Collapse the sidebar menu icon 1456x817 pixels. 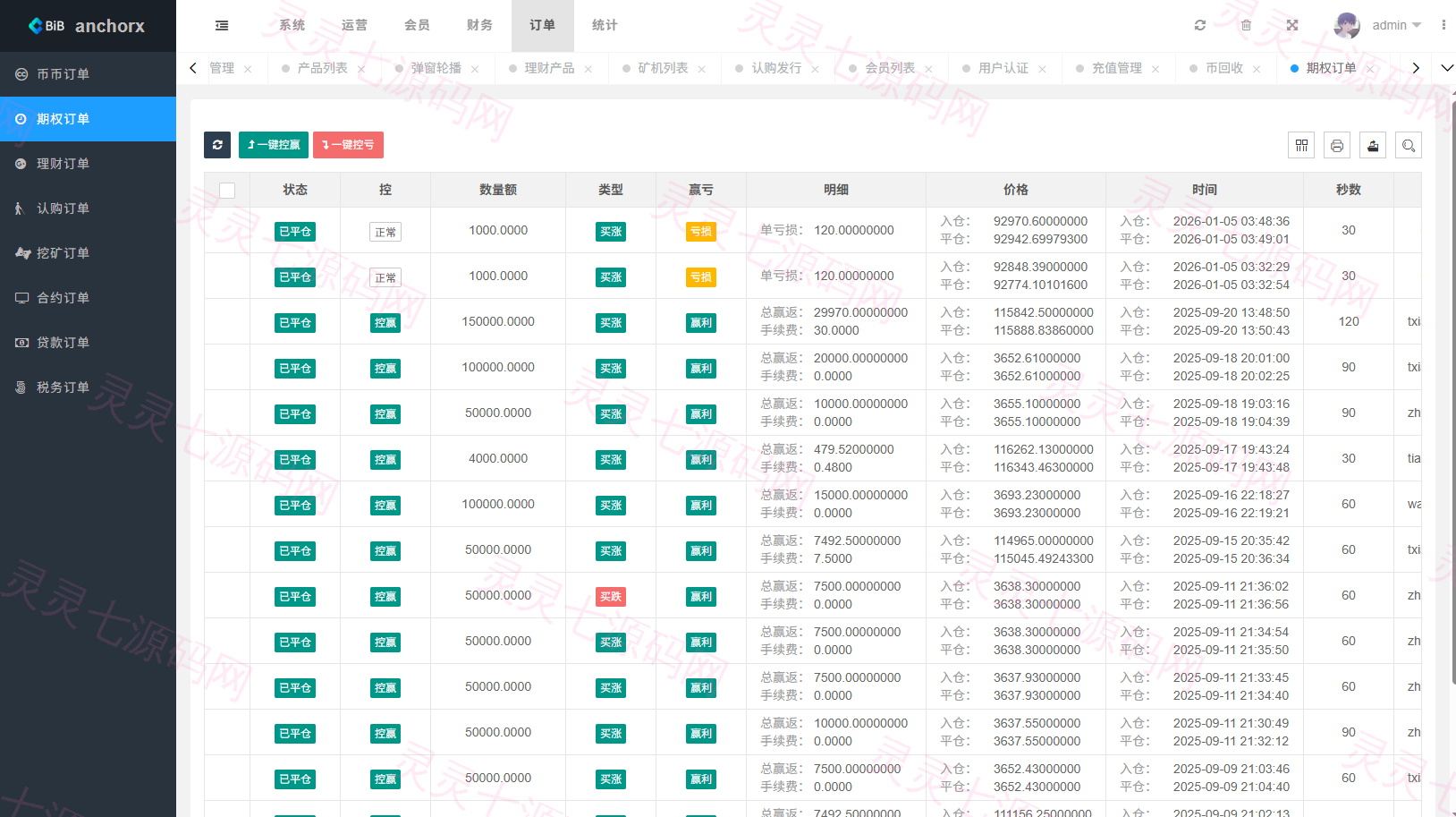pyautogui.click(x=222, y=26)
